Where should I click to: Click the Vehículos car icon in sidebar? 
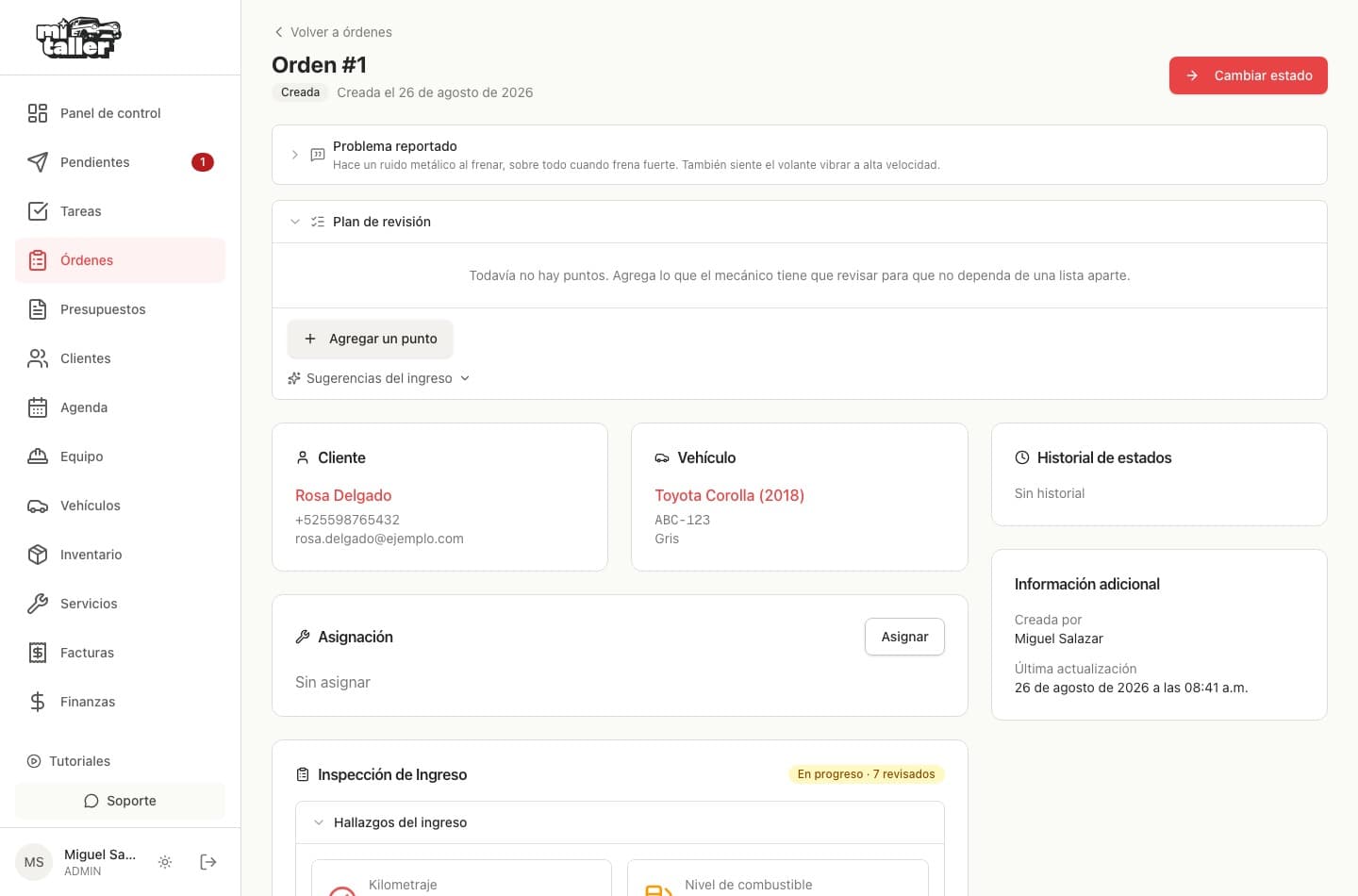38,506
